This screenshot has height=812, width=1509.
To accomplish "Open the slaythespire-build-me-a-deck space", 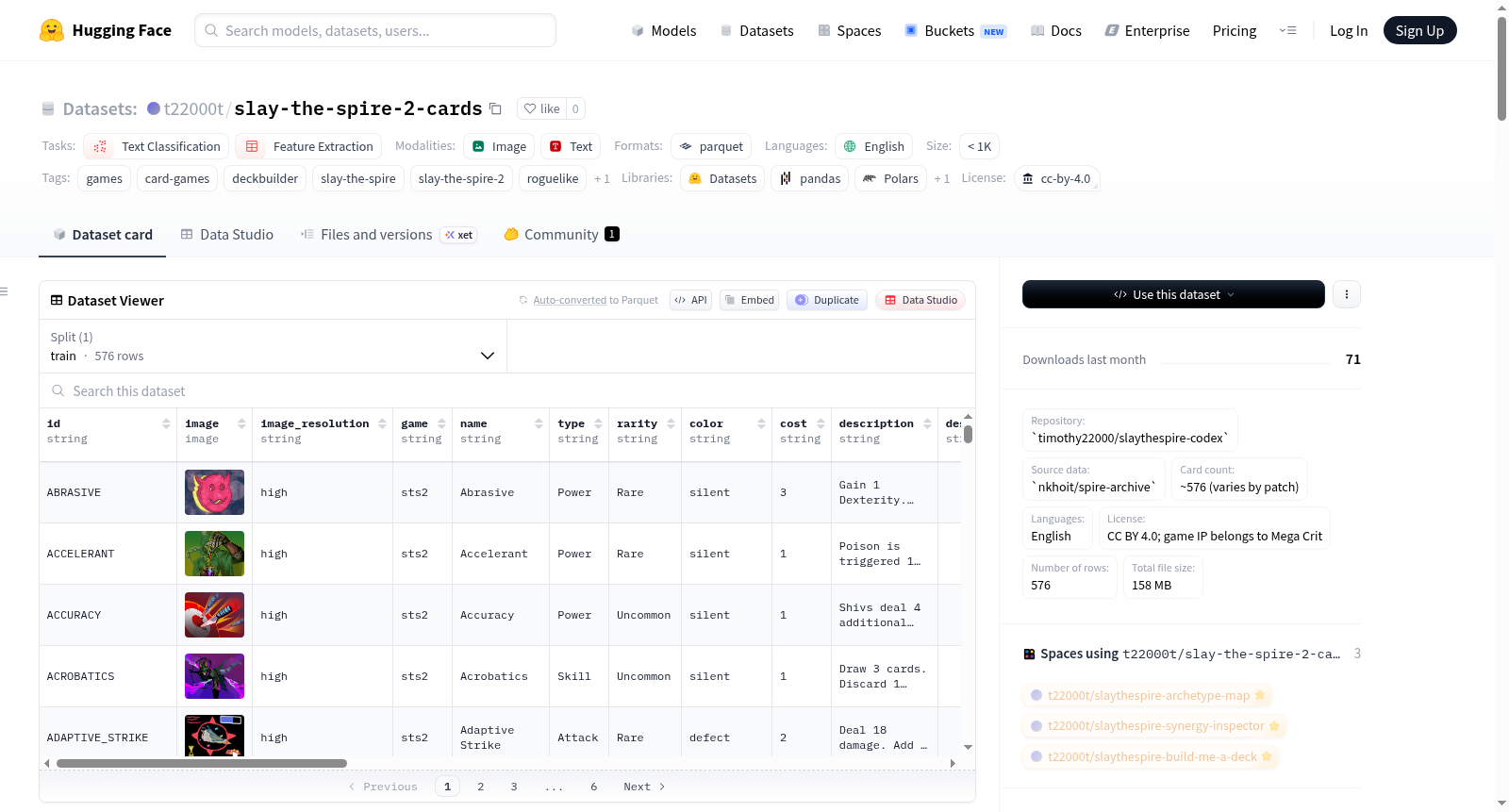I will coord(1152,756).
